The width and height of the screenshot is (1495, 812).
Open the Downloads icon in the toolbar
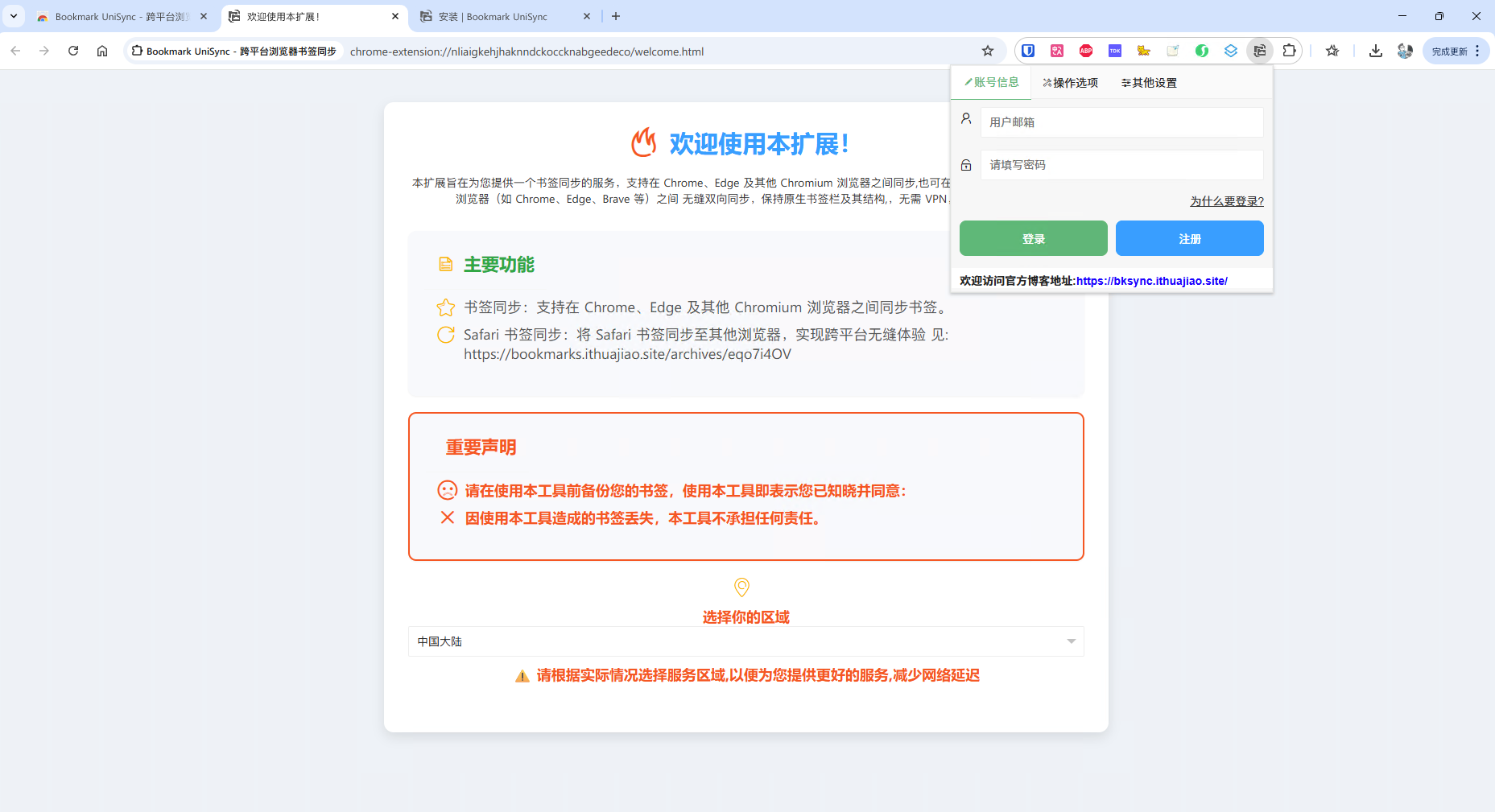click(1375, 50)
